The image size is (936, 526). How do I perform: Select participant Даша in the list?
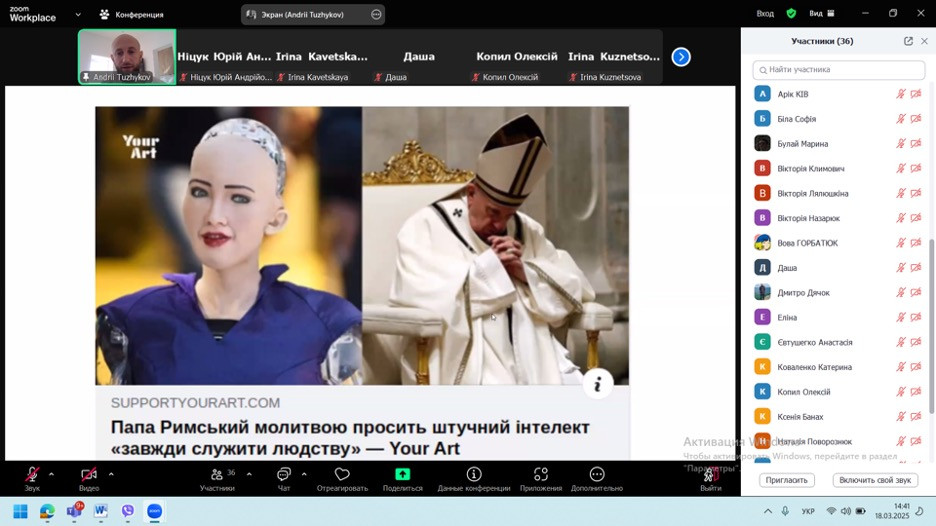pos(839,267)
